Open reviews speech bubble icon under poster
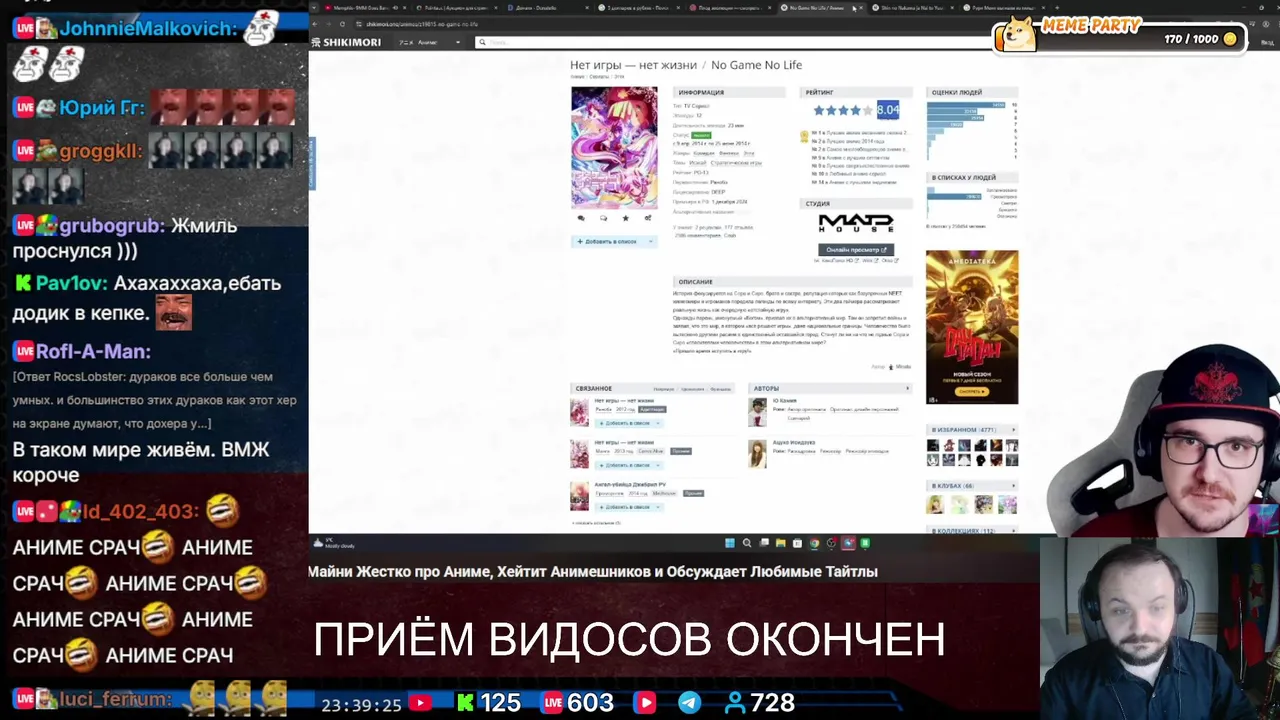 (x=603, y=218)
